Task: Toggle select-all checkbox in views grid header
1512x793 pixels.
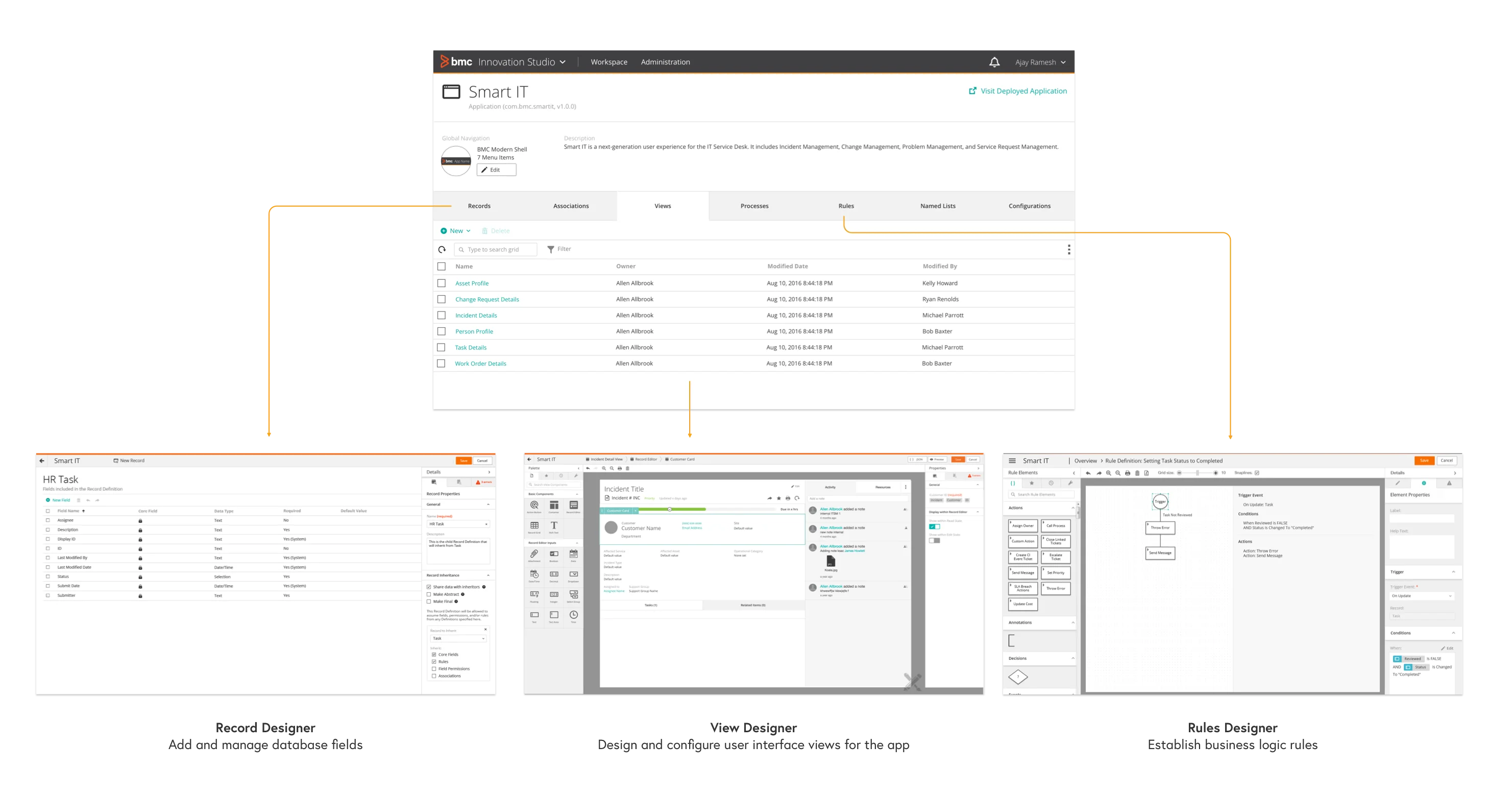Action: pyautogui.click(x=442, y=267)
